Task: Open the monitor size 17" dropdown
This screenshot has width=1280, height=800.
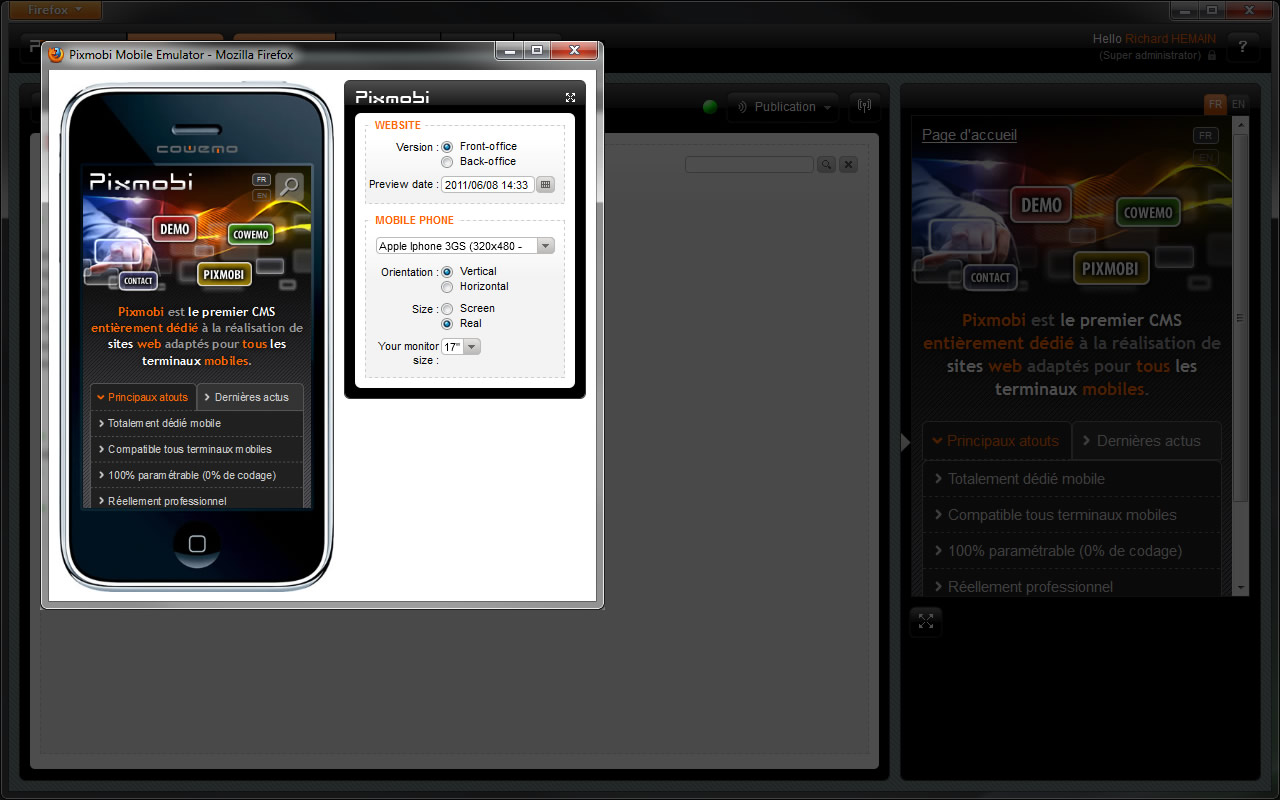Action: point(461,347)
